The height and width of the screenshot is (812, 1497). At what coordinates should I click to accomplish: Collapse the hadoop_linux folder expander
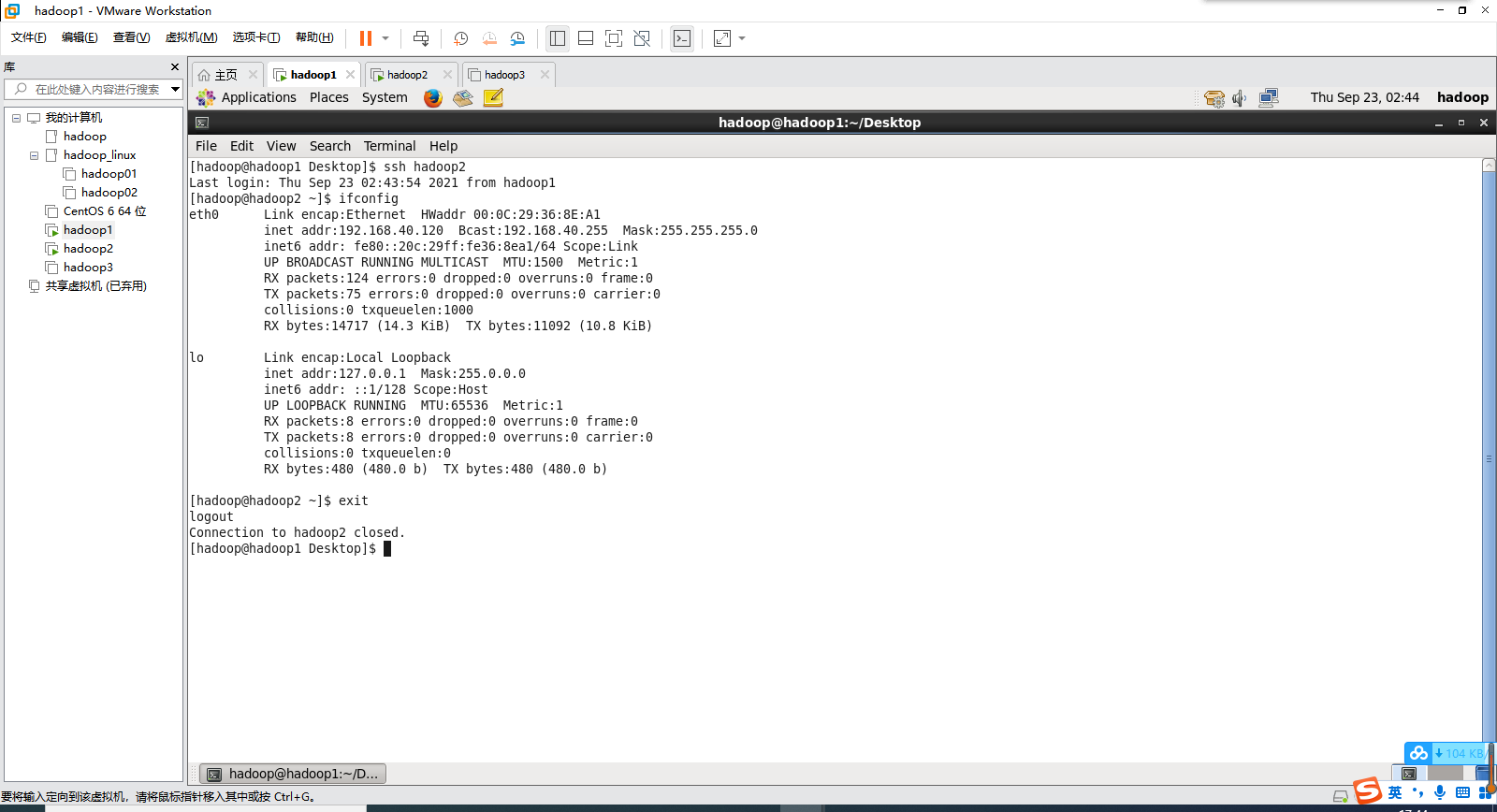pyautogui.click(x=34, y=155)
